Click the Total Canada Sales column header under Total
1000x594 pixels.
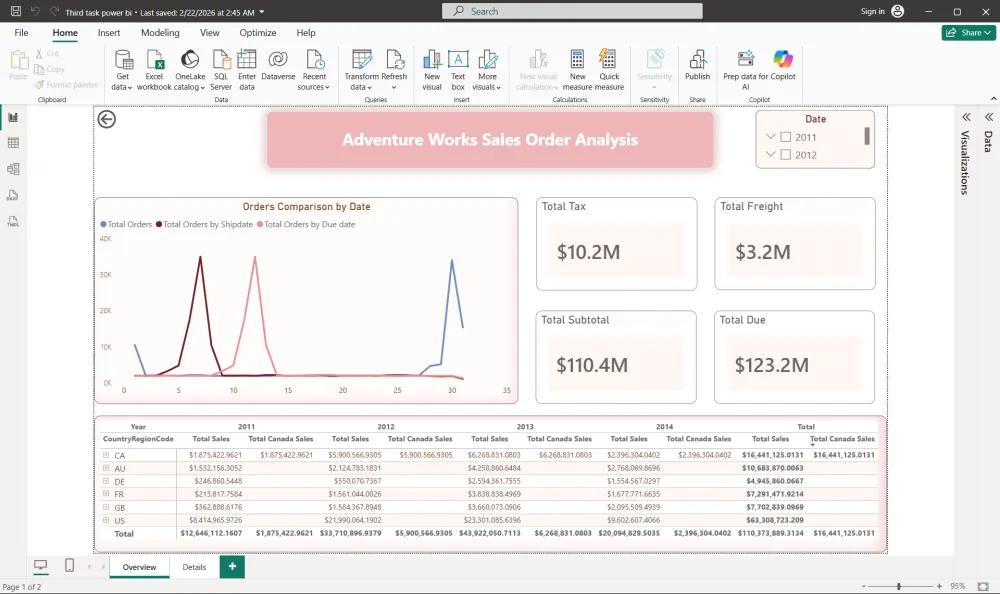pyautogui.click(x=842, y=439)
